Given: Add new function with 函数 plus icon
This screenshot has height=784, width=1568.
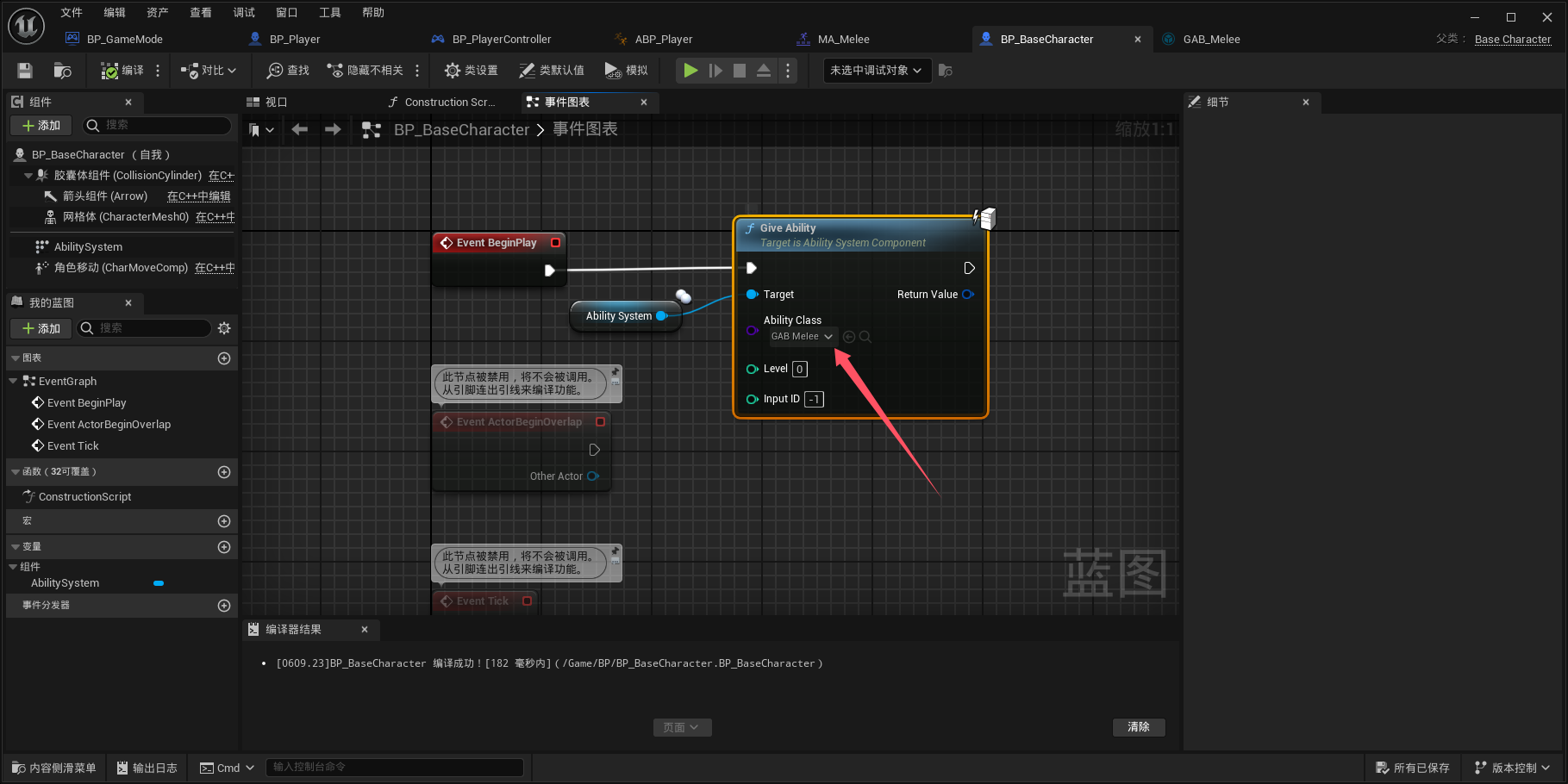Looking at the screenshot, I should point(224,472).
